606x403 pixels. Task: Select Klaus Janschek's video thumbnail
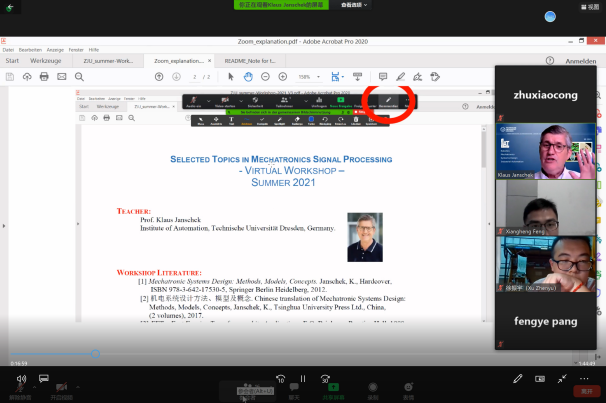coord(543,151)
